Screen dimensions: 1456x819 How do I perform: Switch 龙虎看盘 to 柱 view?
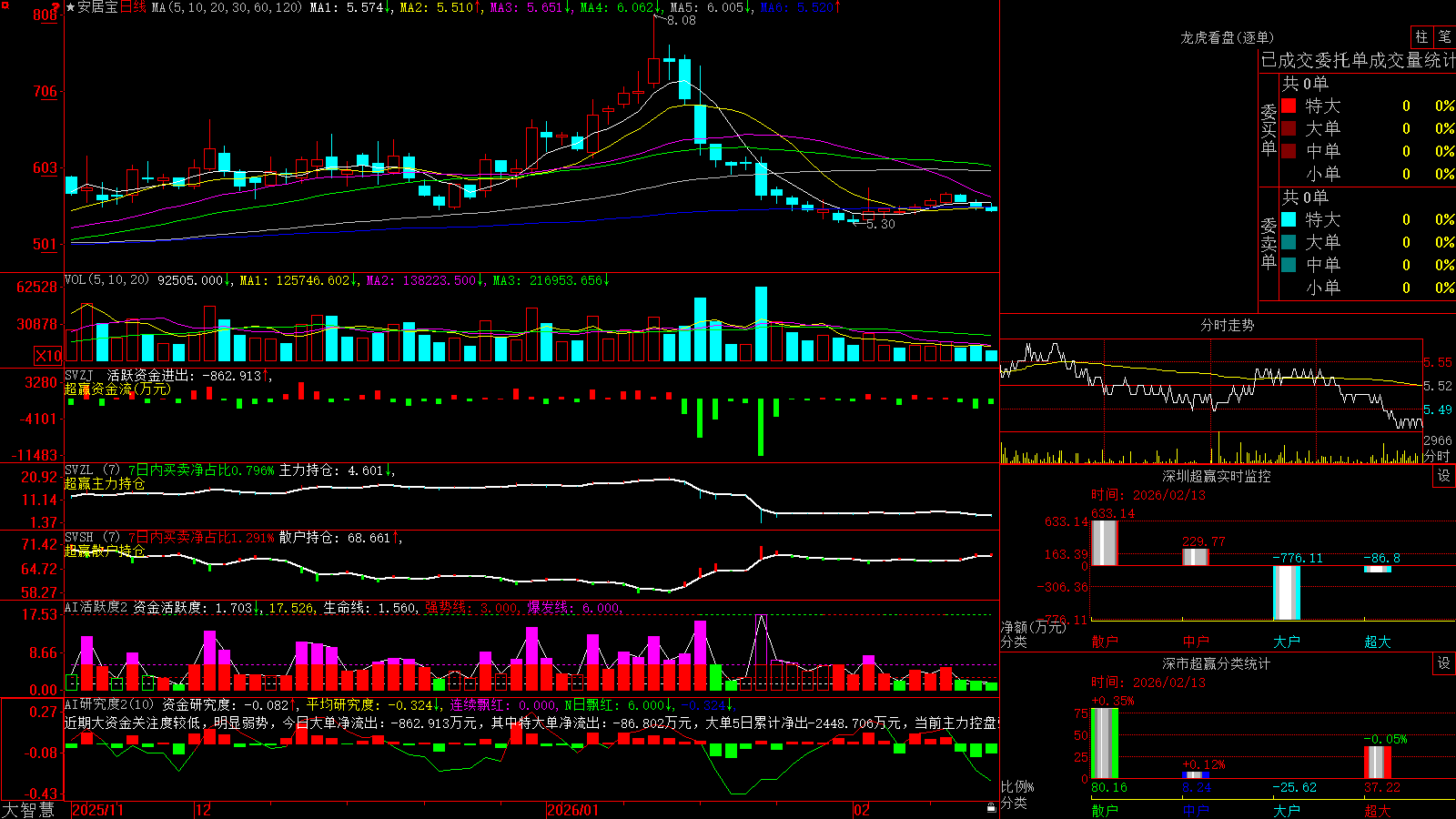coord(1421,36)
